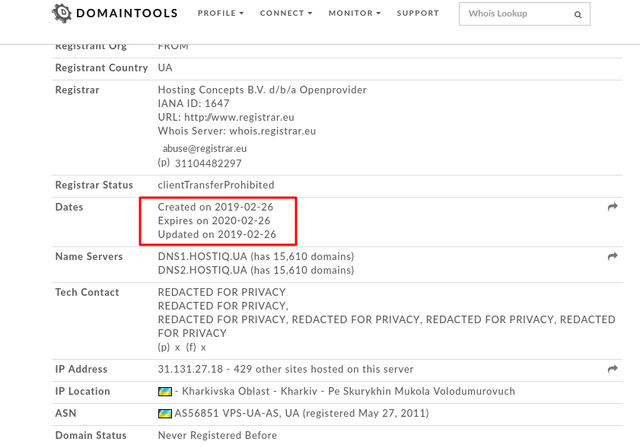Viewport: 640px width, 447px height.
Task: Click the 'IANA ID: 1647' line
Action: pos(193,103)
